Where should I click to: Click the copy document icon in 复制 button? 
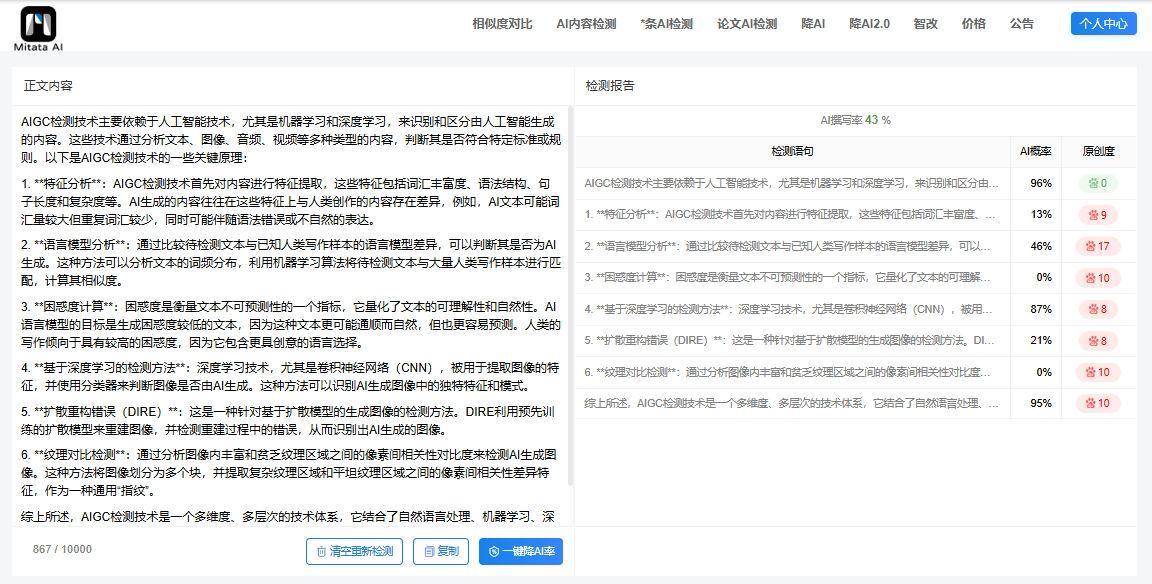pyautogui.click(x=427, y=551)
